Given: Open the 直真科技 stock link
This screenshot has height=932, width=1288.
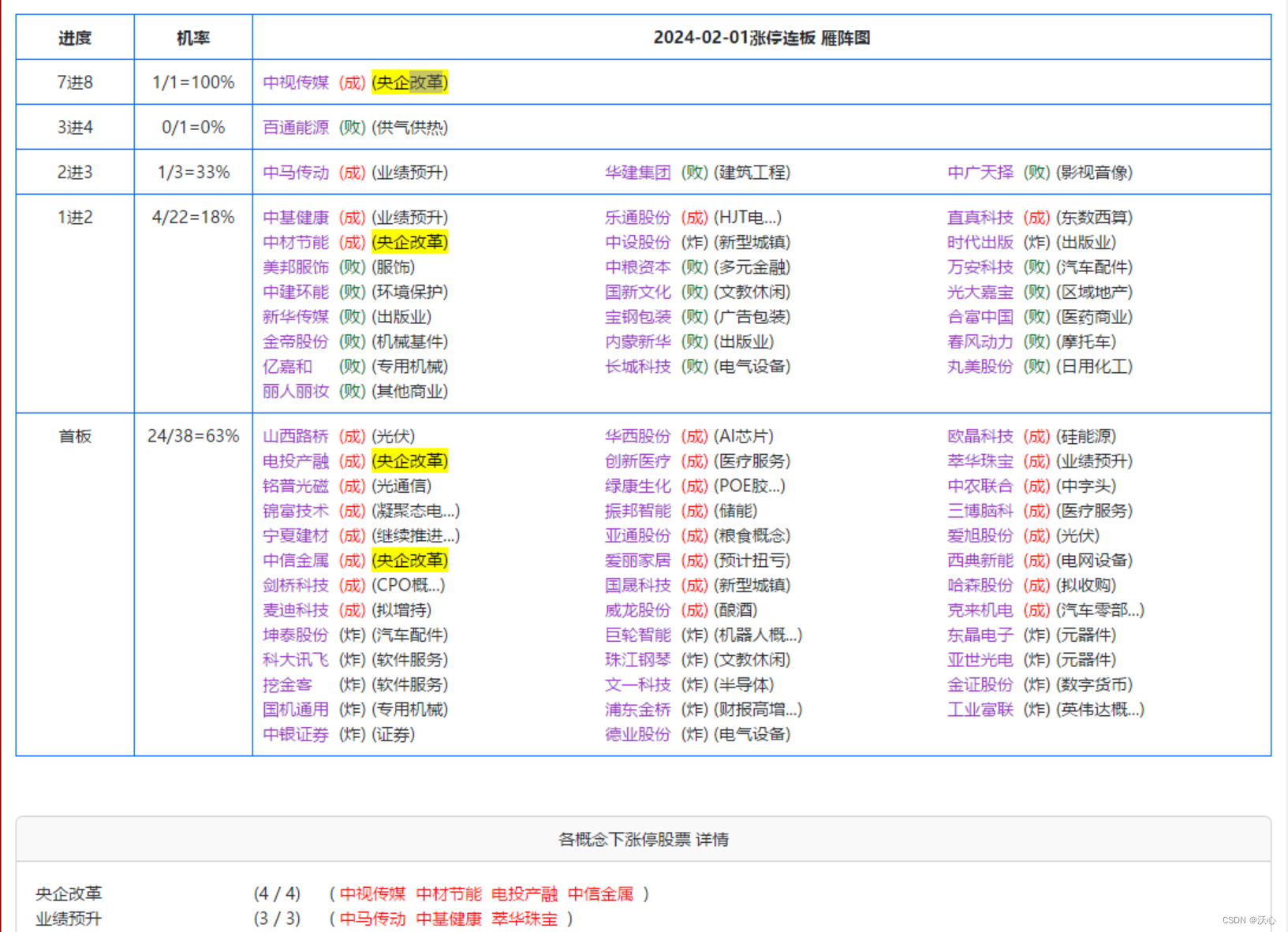Looking at the screenshot, I should (x=980, y=217).
